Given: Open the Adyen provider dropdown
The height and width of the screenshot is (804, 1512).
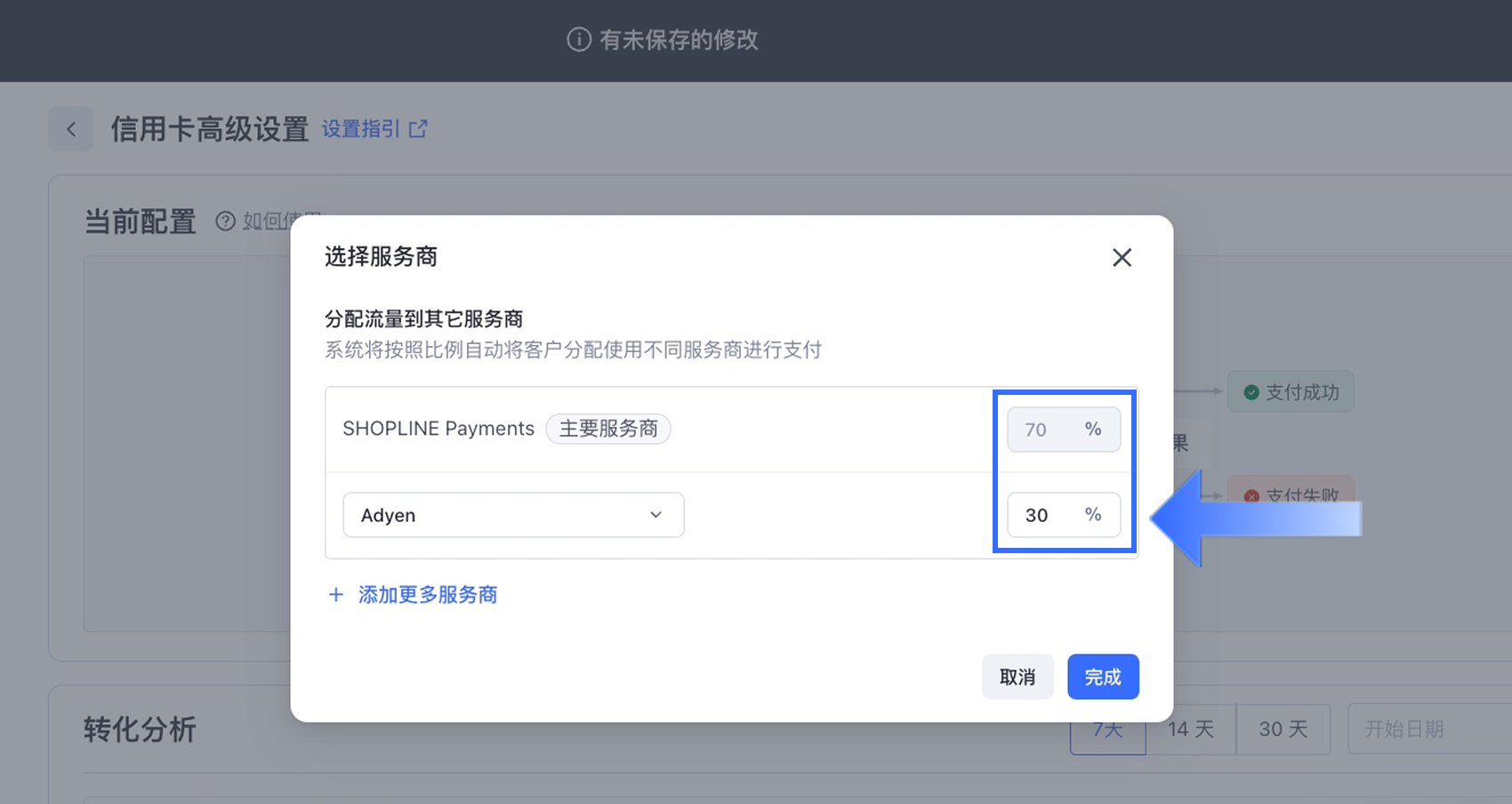Looking at the screenshot, I should pos(513,515).
